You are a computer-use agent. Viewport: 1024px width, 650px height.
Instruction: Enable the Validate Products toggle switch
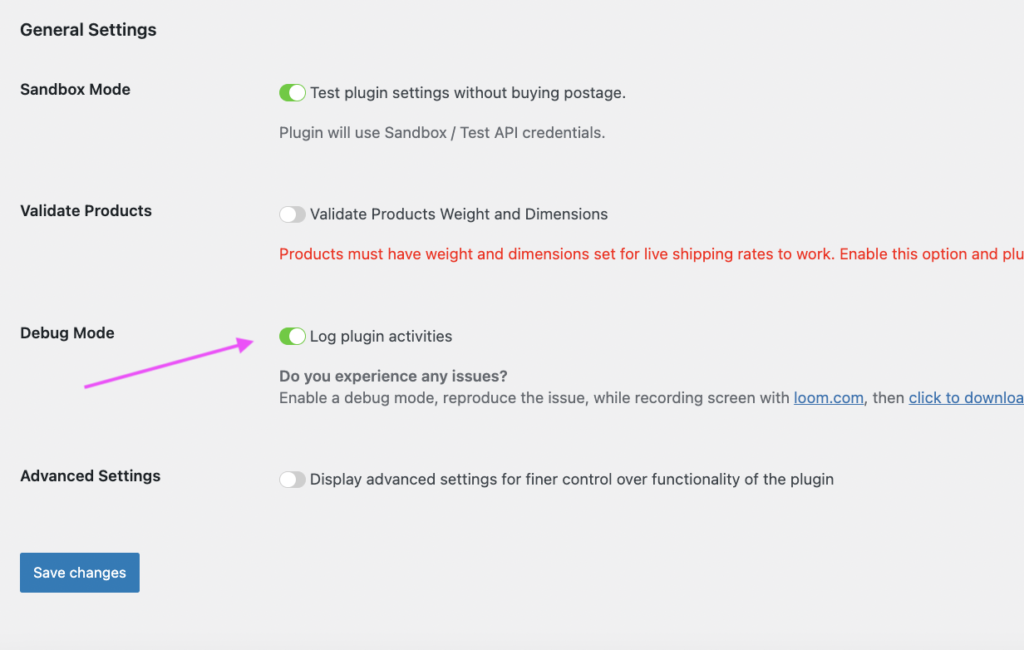pyautogui.click(x=292, y=214)
